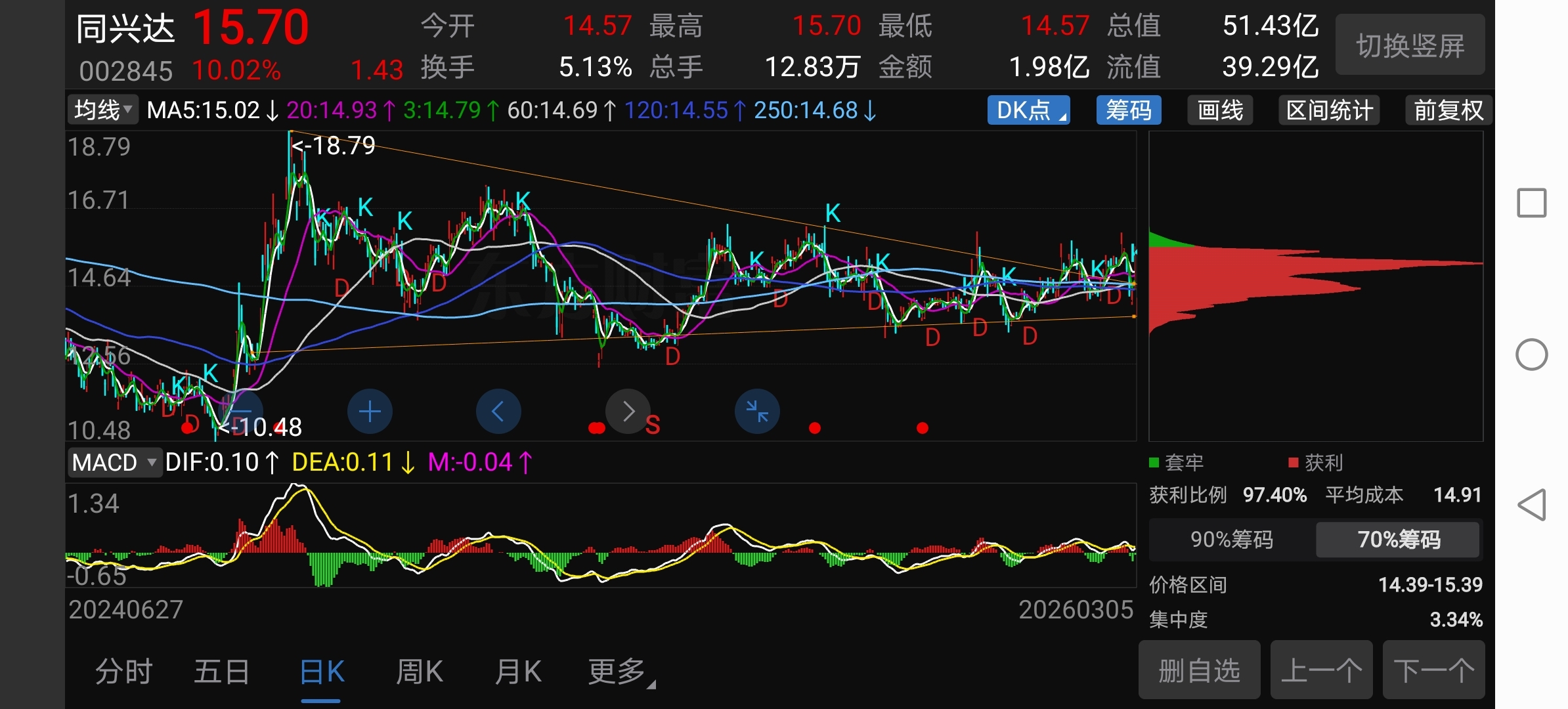Switch to the 周K tab

click(x=420, y=672)
